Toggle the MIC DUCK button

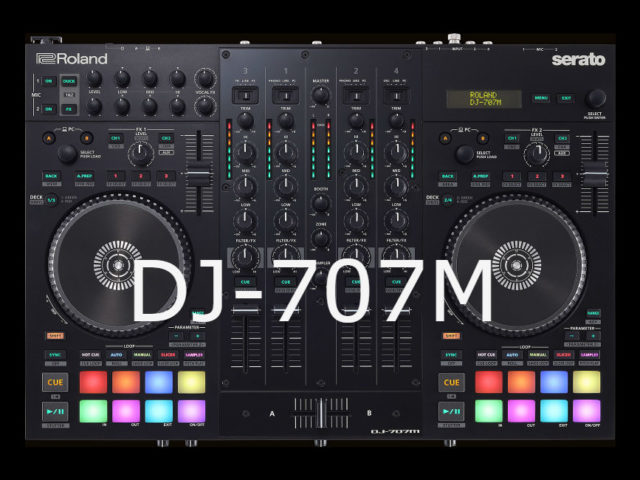[69, 82]
